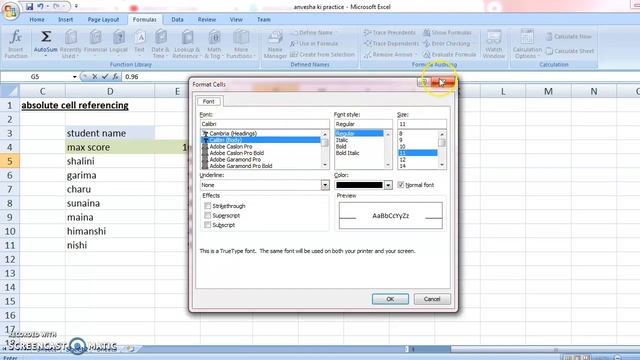640x360 pixels.
Task: Open More Functions menu
Action: (241, 44)
